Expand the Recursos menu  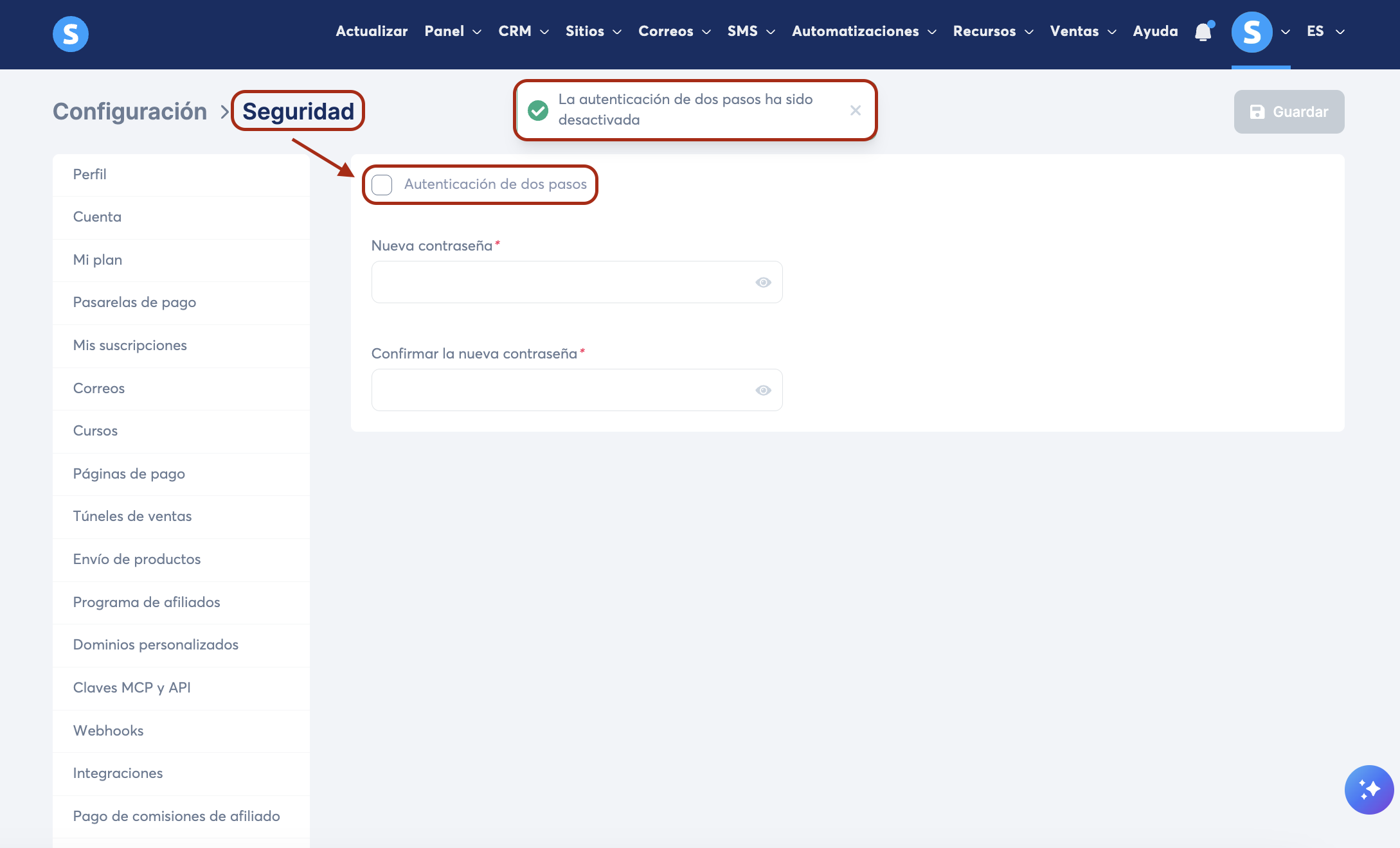[993, 31]
